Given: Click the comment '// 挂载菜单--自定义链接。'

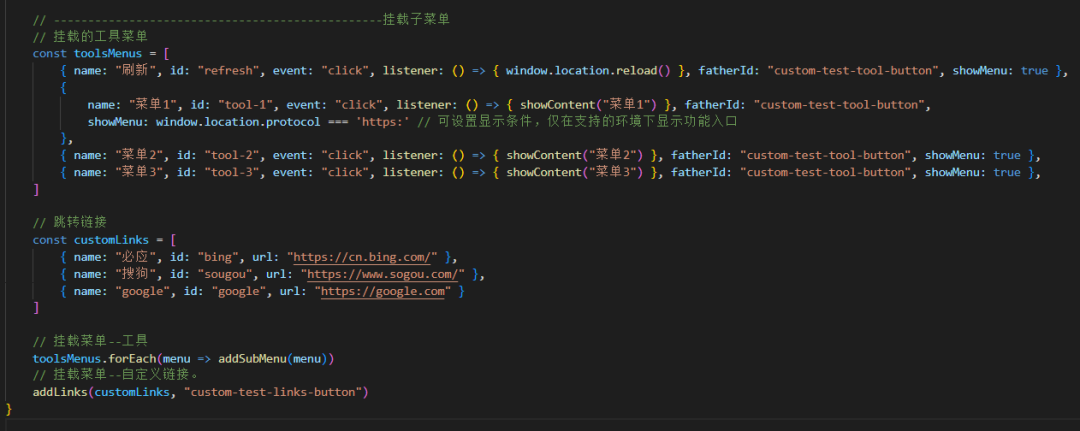Looking at the screenshot, I should [x=118, y=376].
